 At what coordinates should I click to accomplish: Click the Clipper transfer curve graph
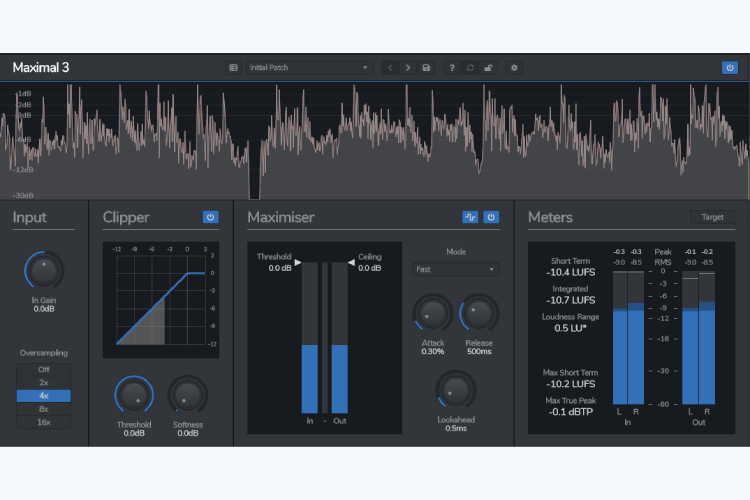161,300
